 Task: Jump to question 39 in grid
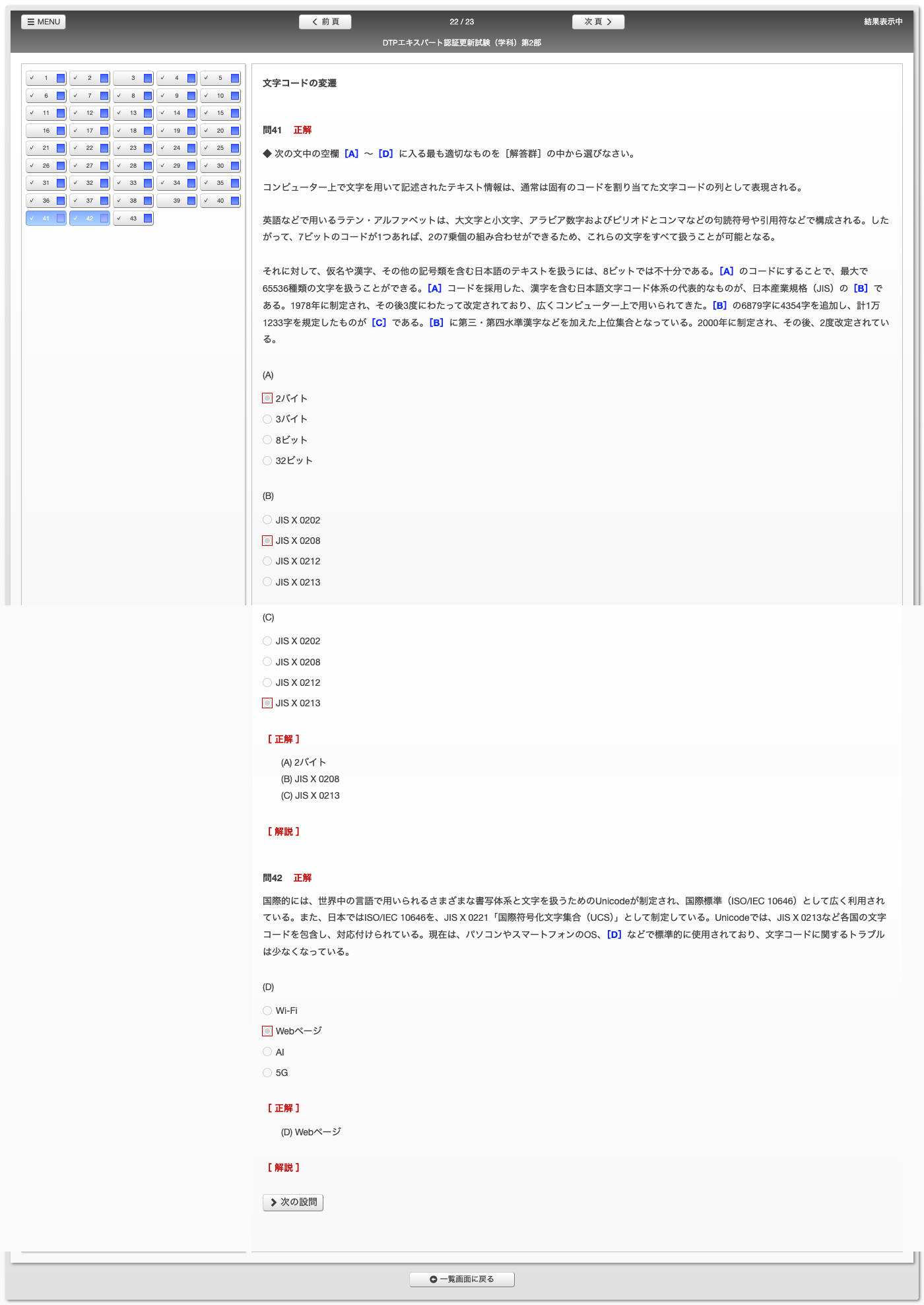pyautogui.click(x=176, y=201)
